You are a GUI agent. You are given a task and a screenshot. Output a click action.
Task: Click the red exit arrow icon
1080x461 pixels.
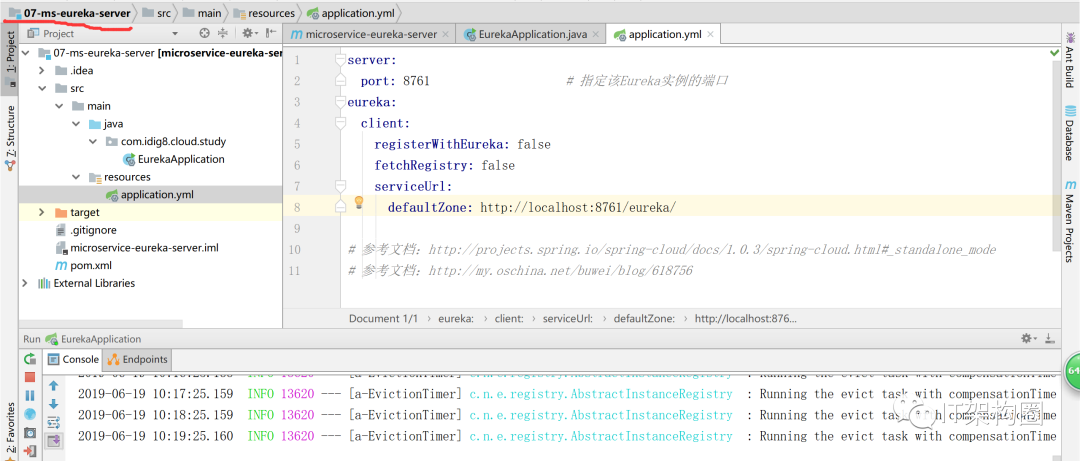coord(30,451)
